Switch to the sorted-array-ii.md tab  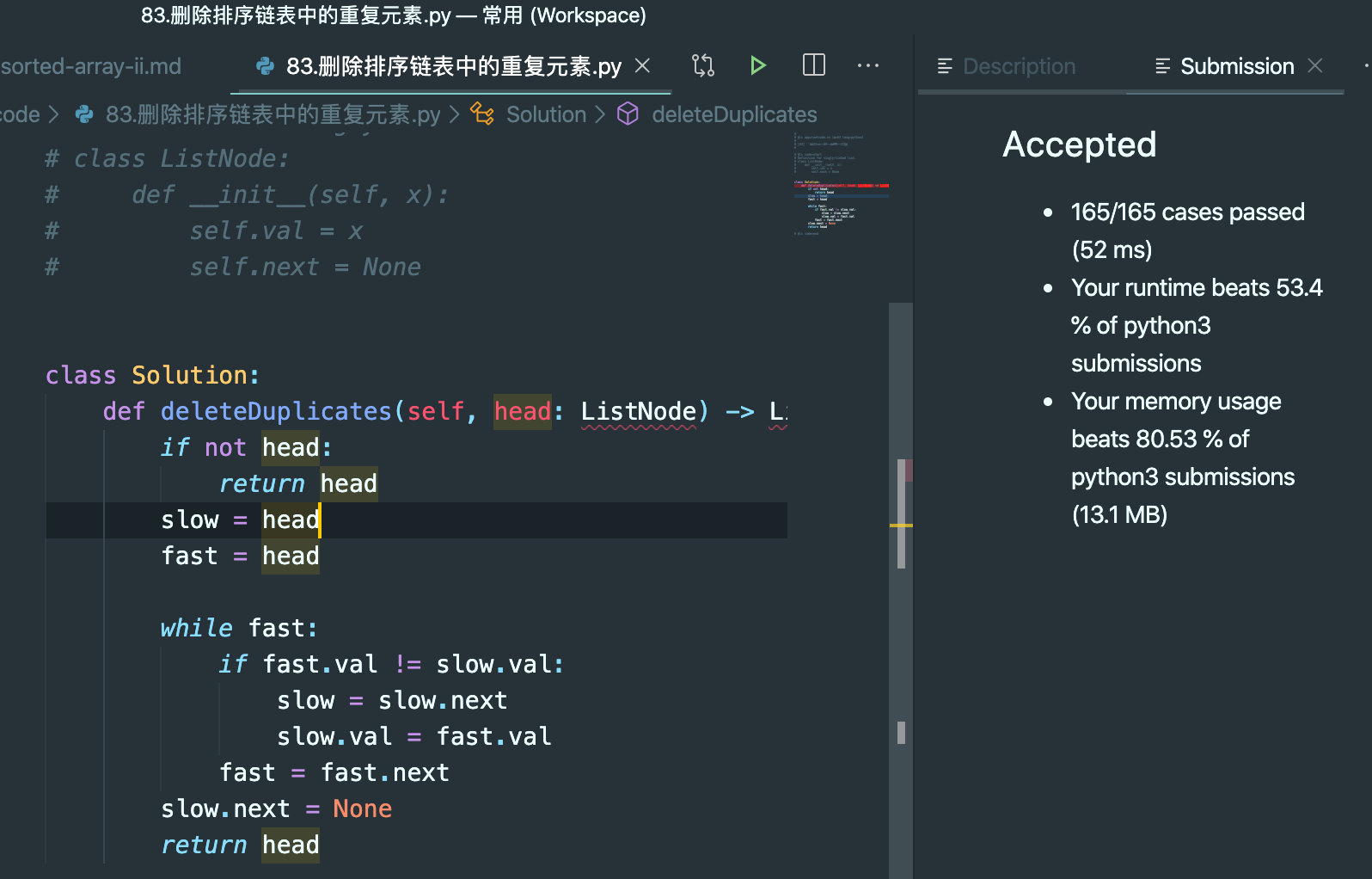pyautogui.click(x=90, y=66)
